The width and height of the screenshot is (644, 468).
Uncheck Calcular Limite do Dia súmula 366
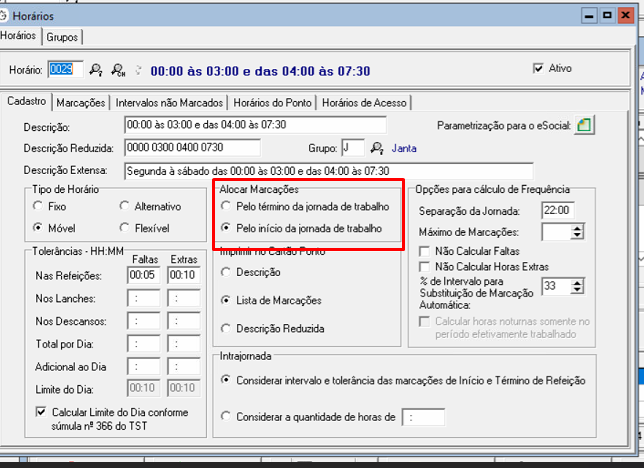click(x=40, y=413)
